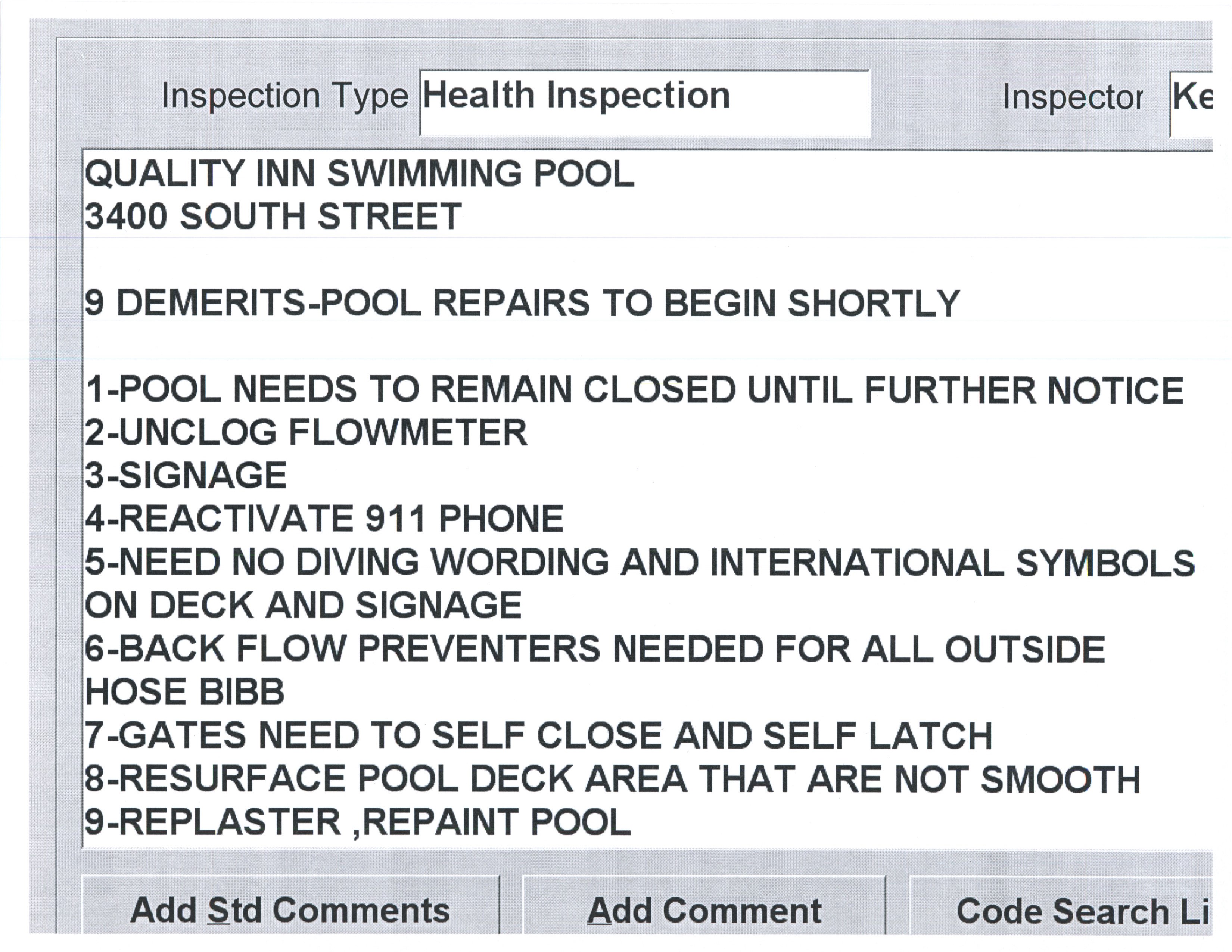The image size is (1232, 952).
Task: Place cursor on BACK FLOW PREVENTERS line
Action: (595, 648)
